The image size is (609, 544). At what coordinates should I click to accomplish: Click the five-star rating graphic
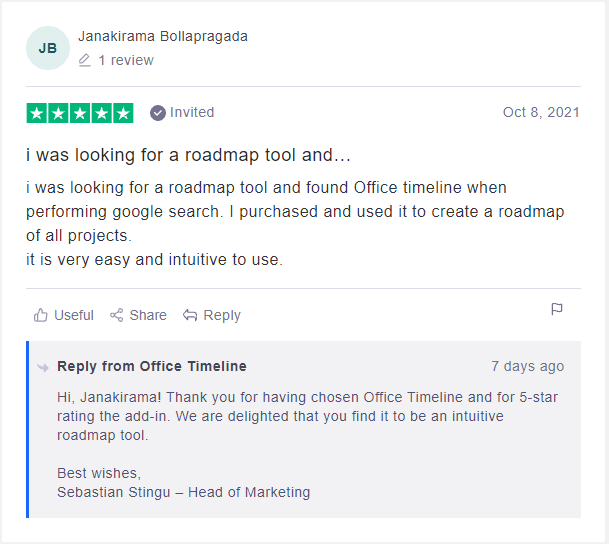pyautogui.click(x=80, y=113)
